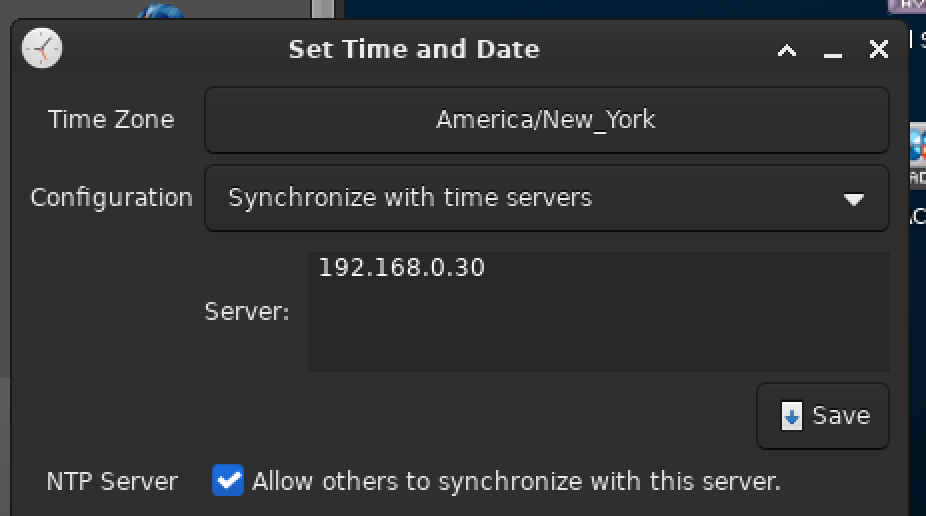Image resolution: width=926 pixels, height=516 pixels.
Task: Minimize the Set Time and Date window
Action: tap(833, 50)
